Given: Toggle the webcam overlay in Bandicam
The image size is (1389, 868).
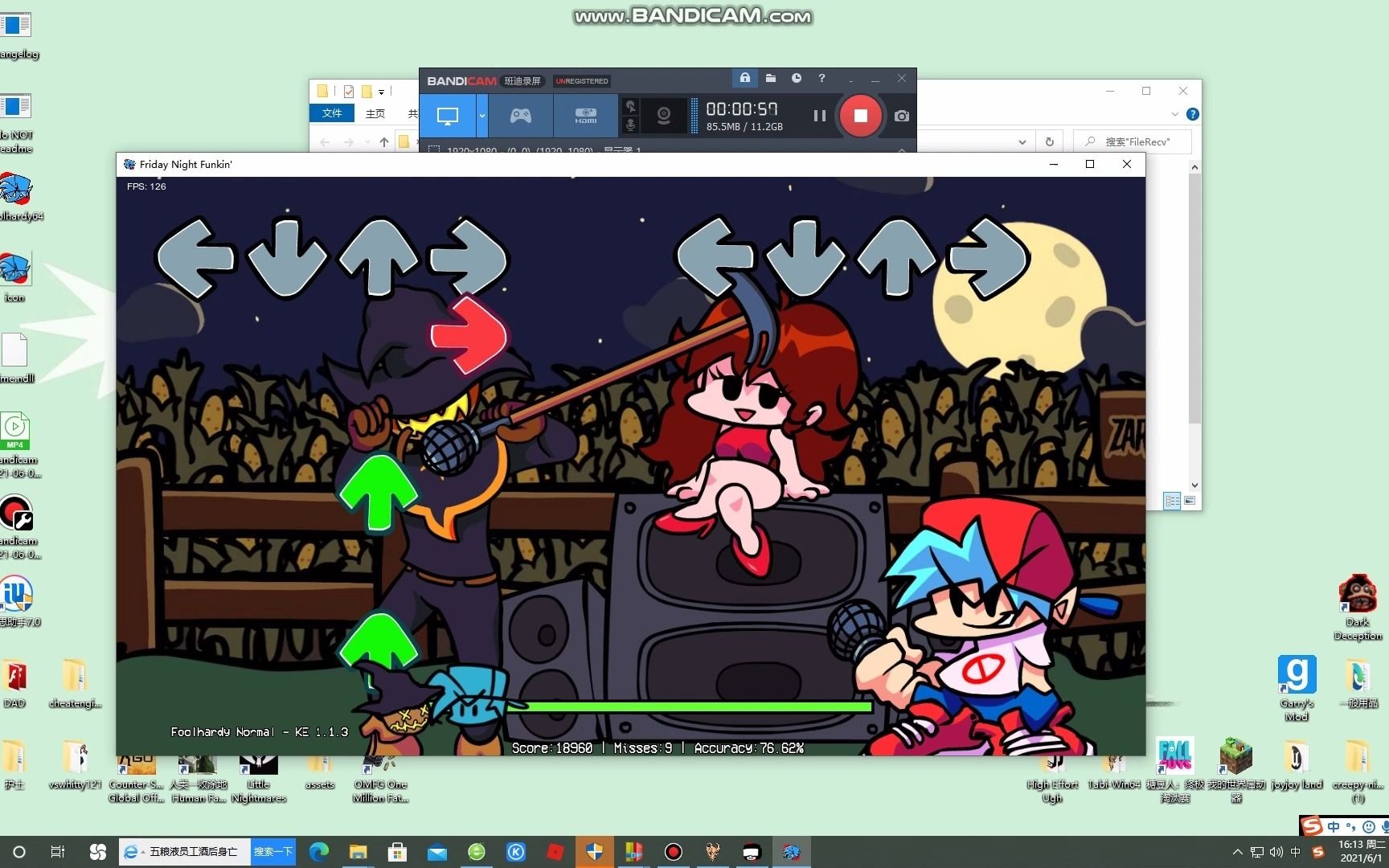Looking at the screenshot, I should 664,116.
